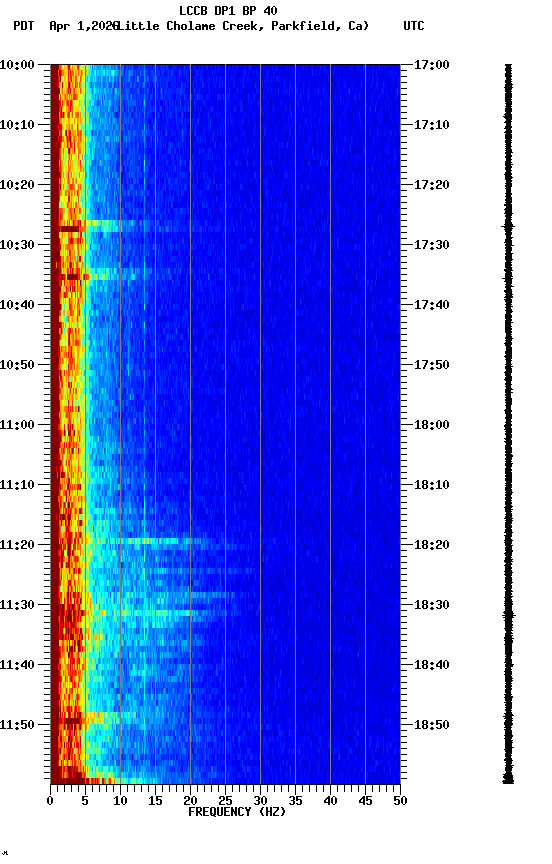552x864 pixels.
Task: Click the waveform trace bottom end marker
Action: click(x=508, y=780)
